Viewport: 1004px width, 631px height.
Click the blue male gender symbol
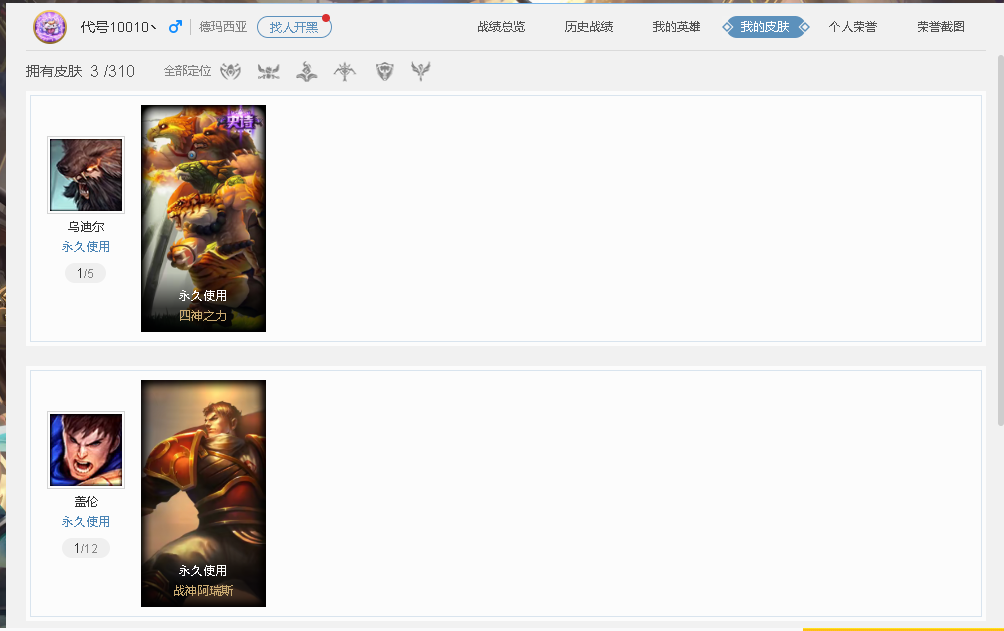pyautogui.click(x=175, y=27)
